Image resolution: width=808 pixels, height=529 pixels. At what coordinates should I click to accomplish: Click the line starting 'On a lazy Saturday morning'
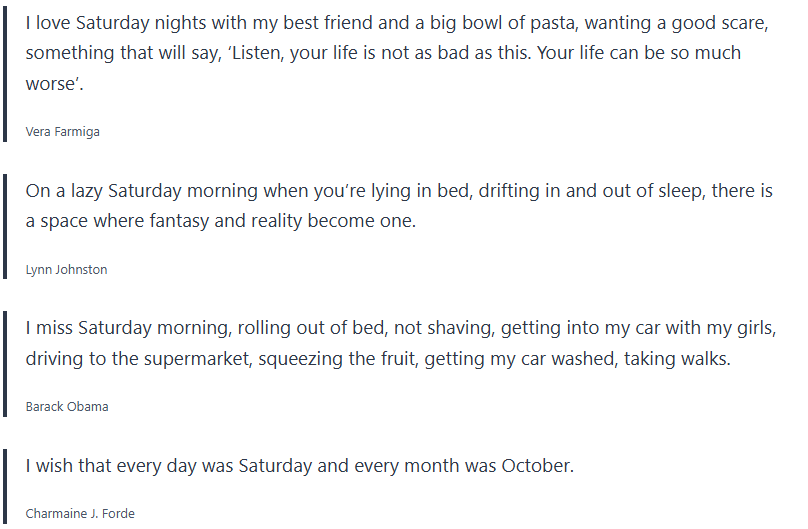point(399,190)
